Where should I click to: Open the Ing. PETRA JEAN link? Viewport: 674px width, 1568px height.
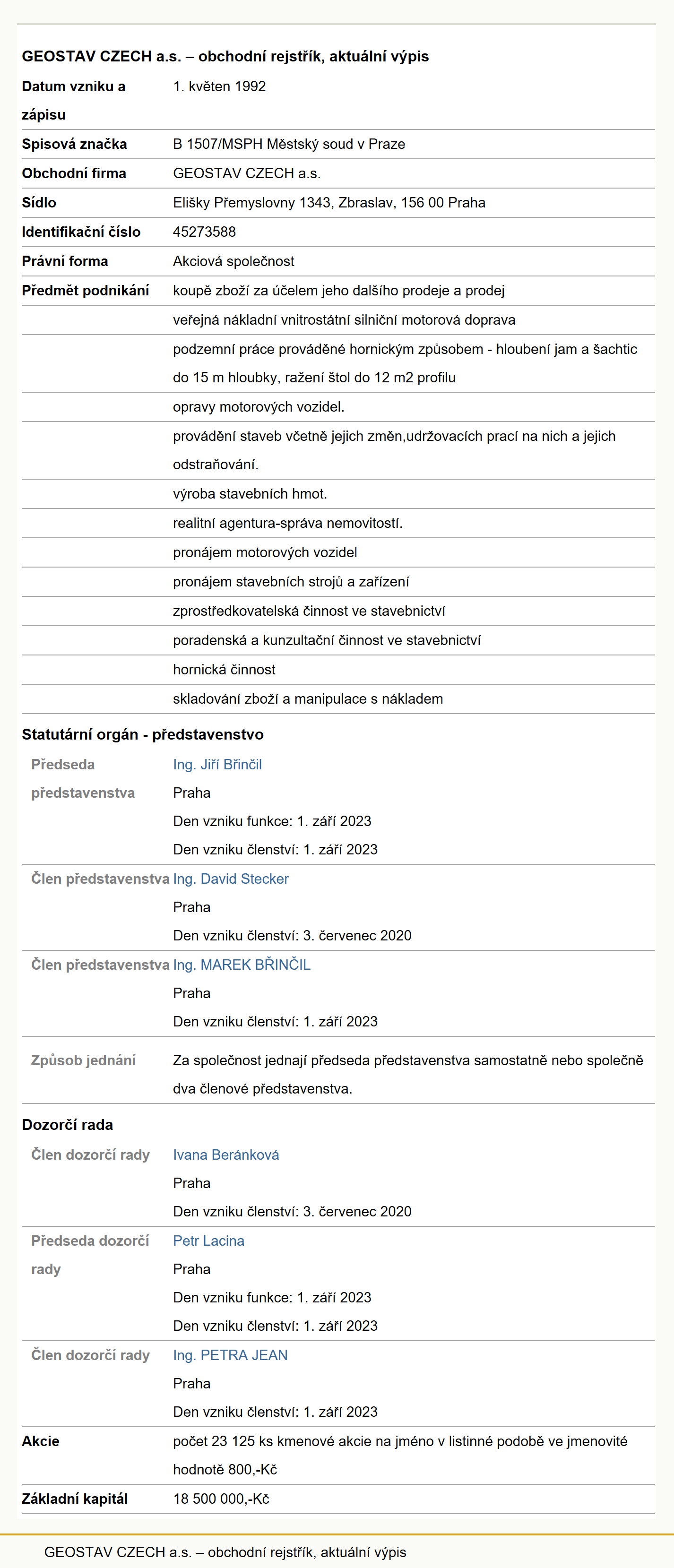coord(230,1355)
